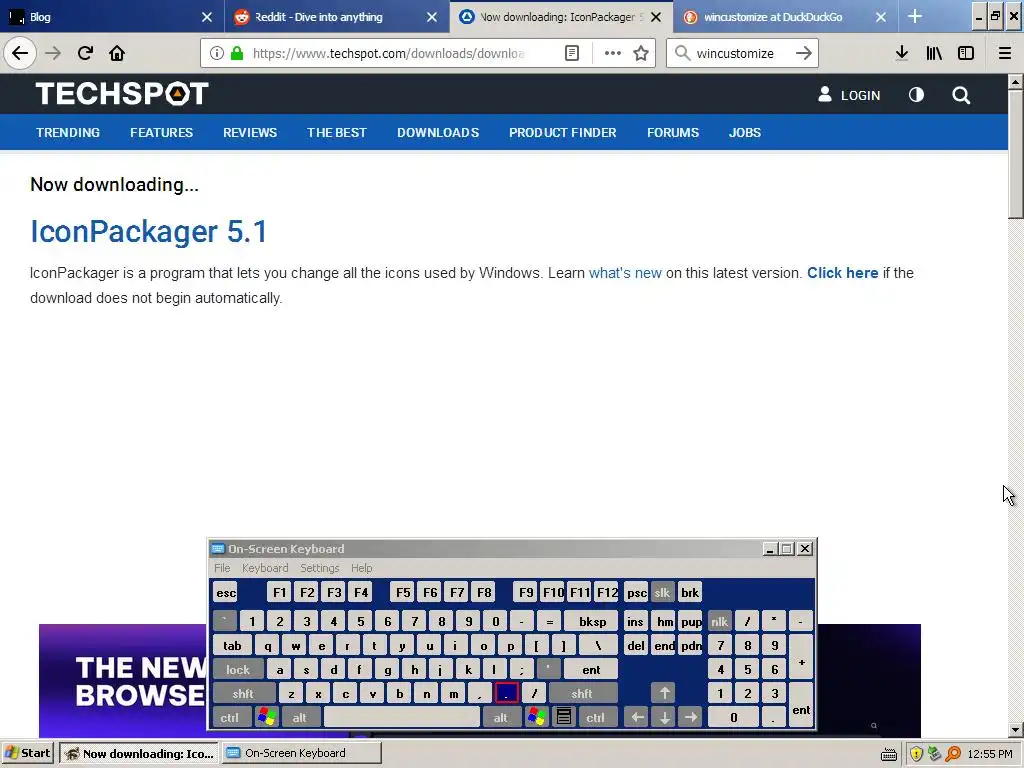Open the PRODUCT FINDER nav section
This screenshot has height=768, width=1024.
click(563, 133)
